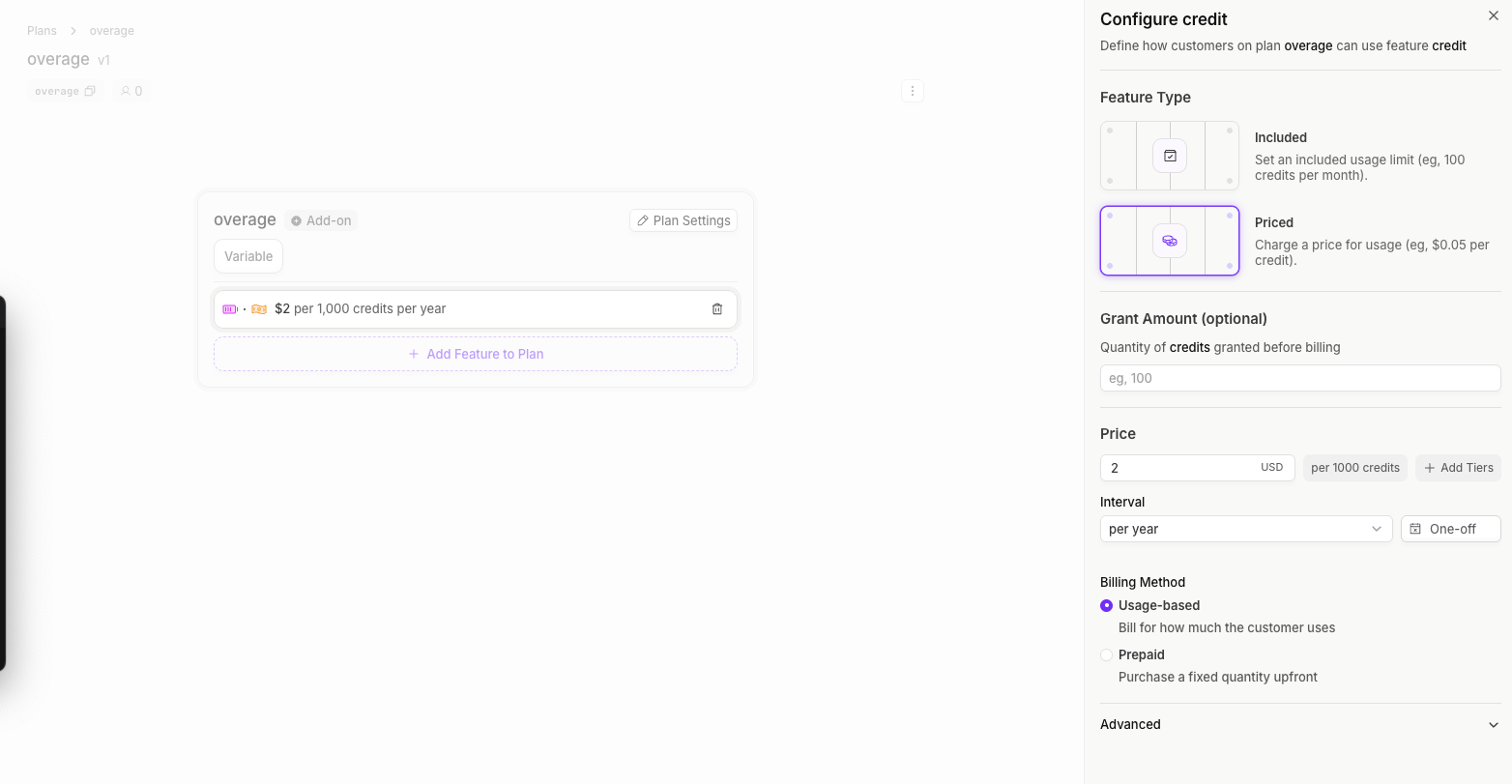Toggle One-off billing for the price
Image resolution: width=1512 pixels, height=784 pixels.
[x=1450, y=529]
